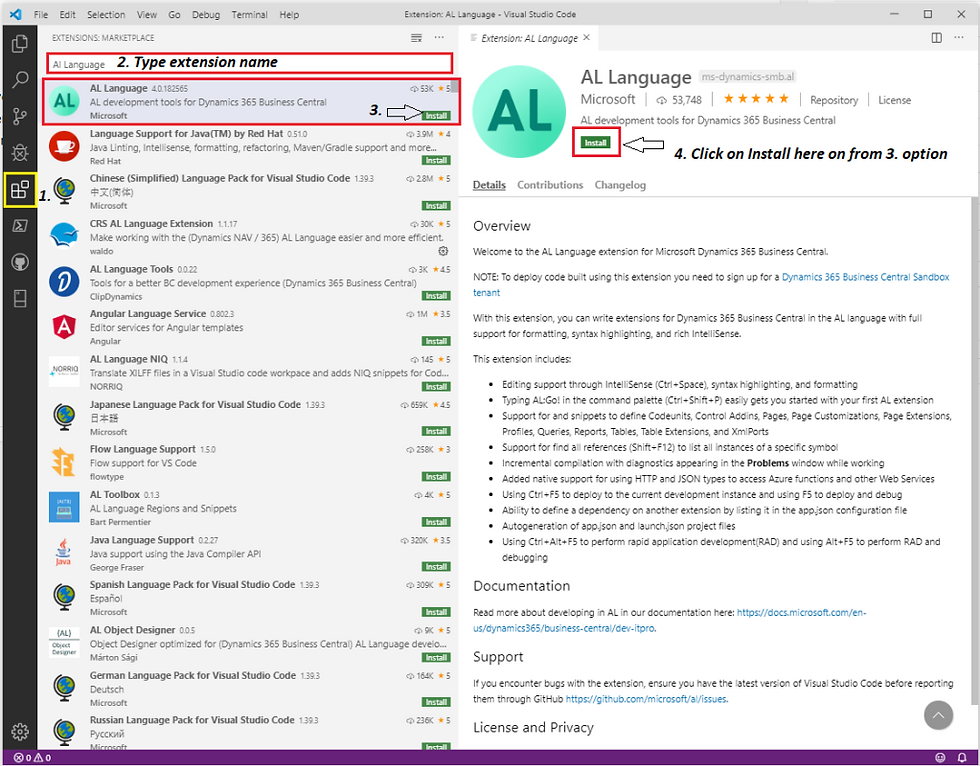Install AL Language from the list row

pos(436,116)
